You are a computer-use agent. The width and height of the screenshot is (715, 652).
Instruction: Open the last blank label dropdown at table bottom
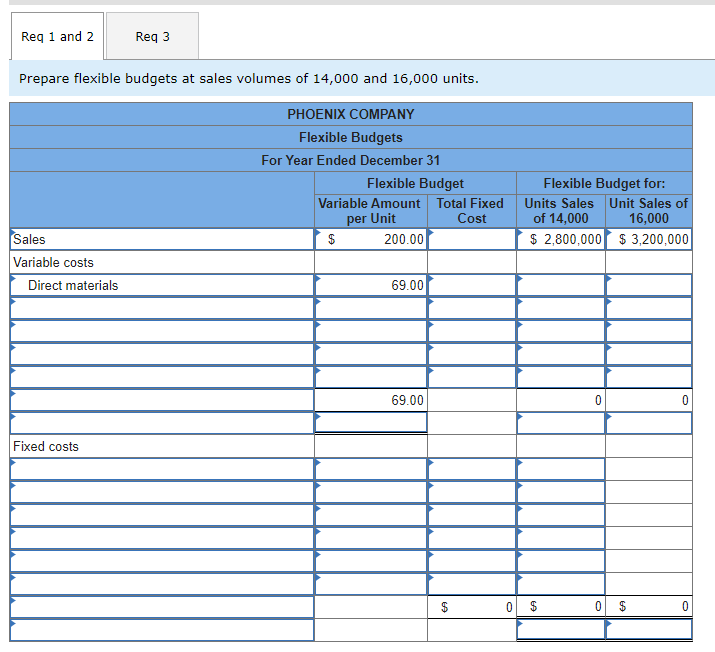[x=162, y=630]
